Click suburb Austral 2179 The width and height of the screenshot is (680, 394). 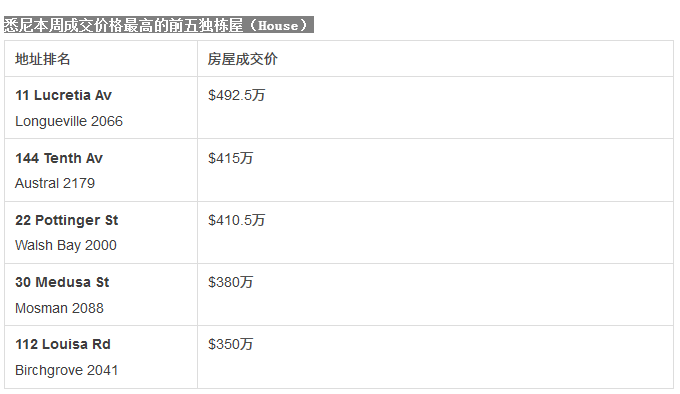pyautogui.click(x=55, y=183)
